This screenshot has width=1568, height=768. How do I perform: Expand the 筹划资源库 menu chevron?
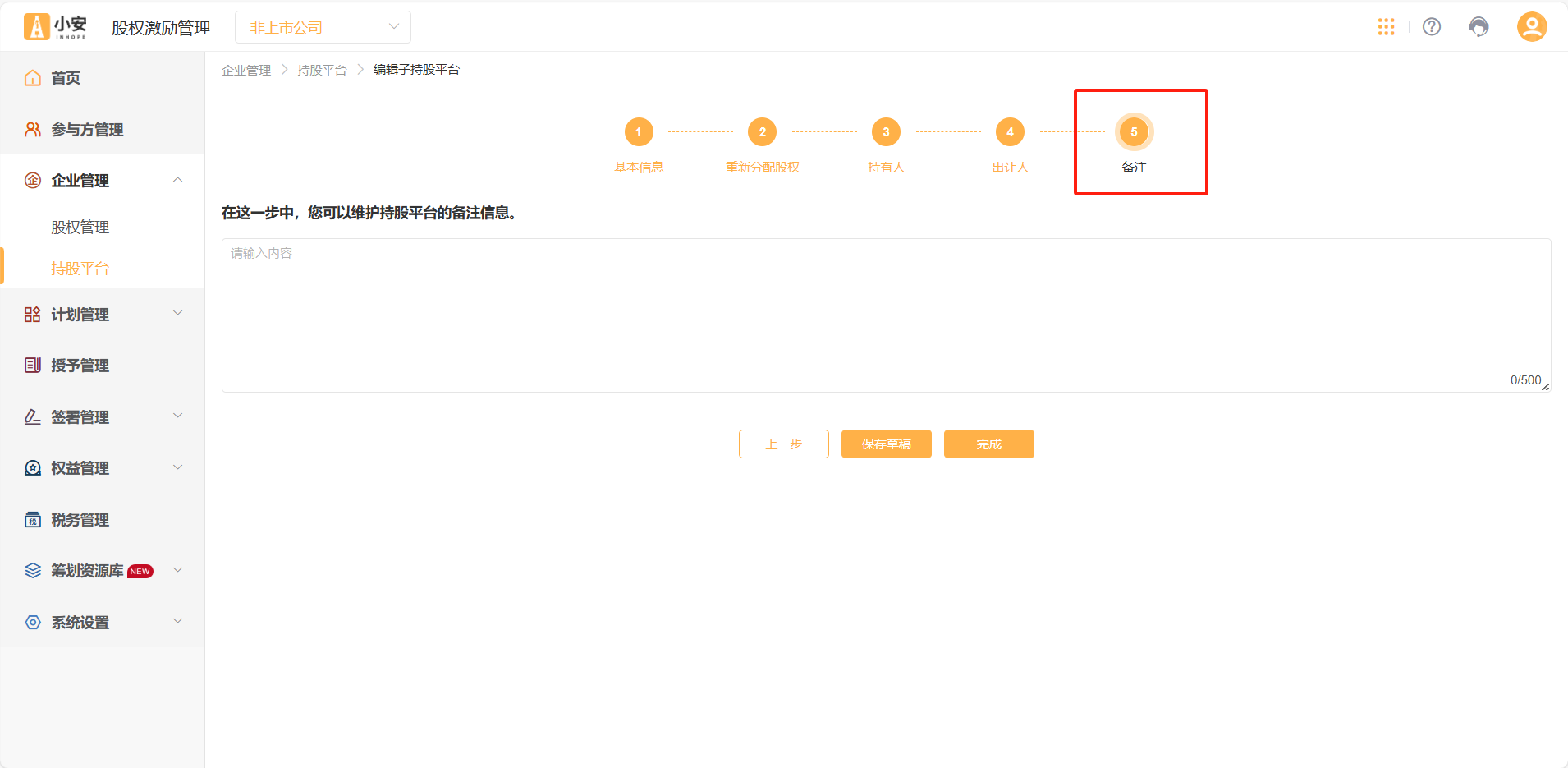(178, 570)
